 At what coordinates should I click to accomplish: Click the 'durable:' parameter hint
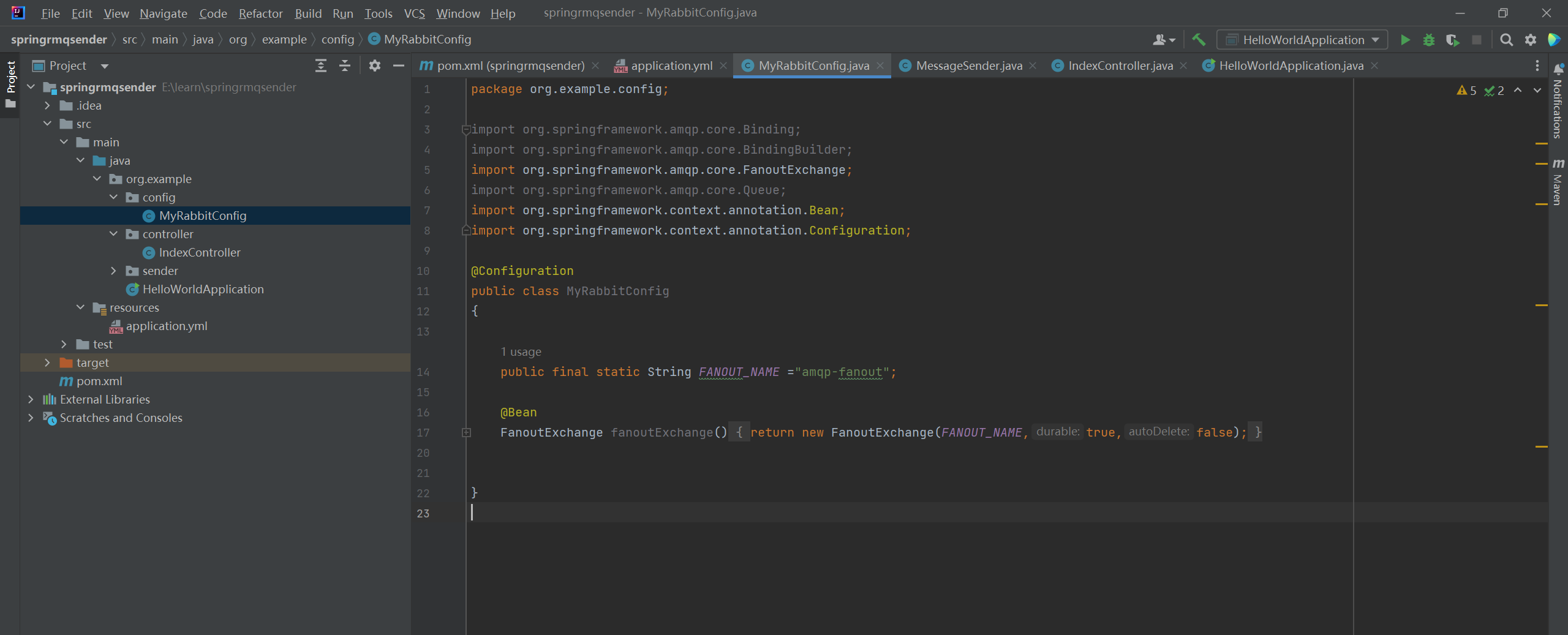point(1057,432)
